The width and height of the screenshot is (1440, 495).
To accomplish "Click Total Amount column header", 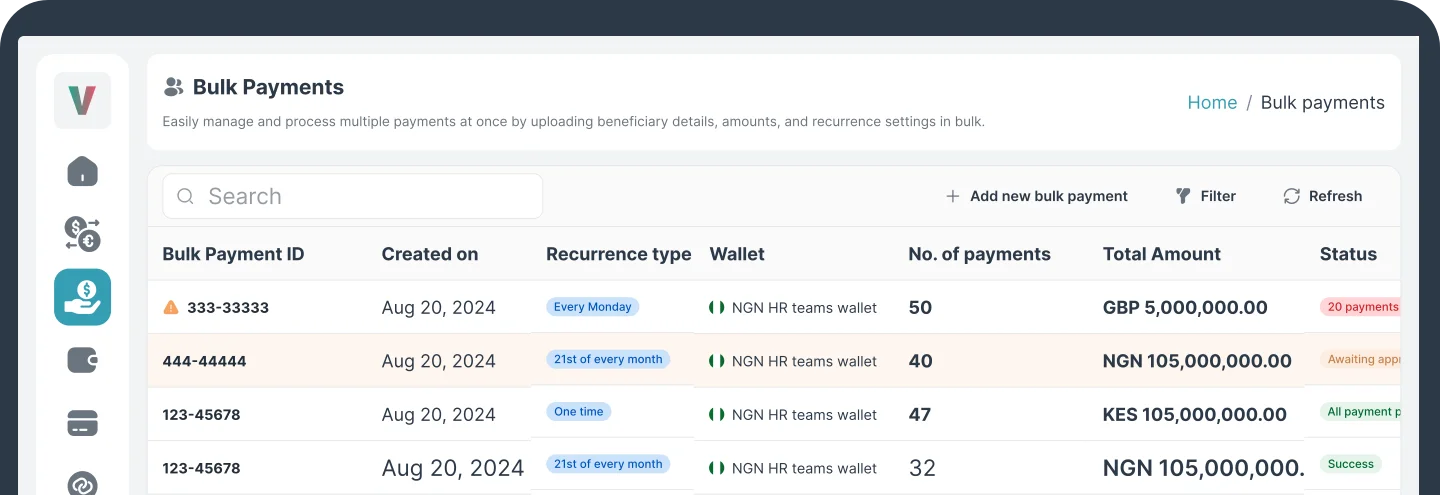I will (1161, 254).
